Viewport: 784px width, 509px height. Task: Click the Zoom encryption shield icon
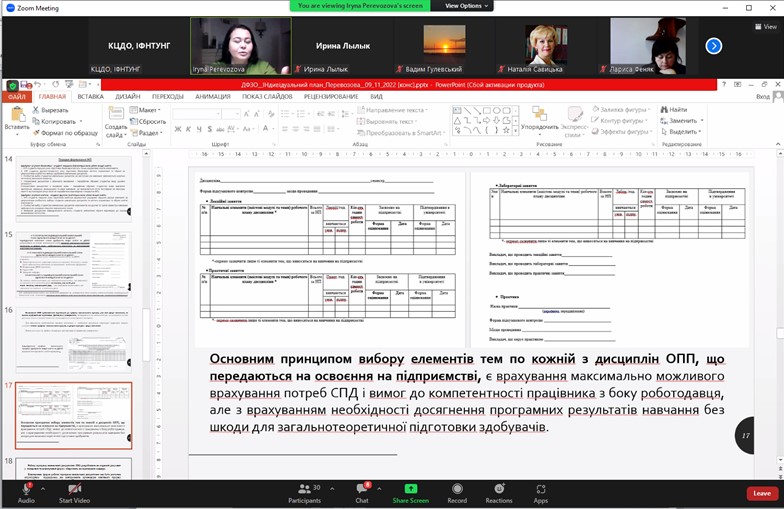click(x=12, y=86)
